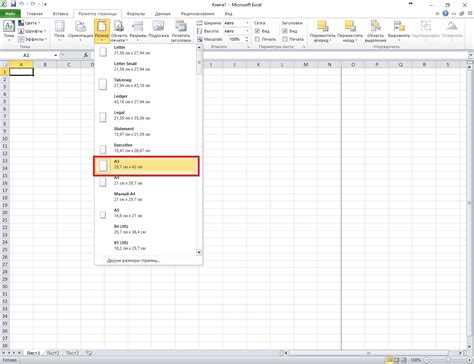Open the Темы (Themes) gallery

(9, 30)
